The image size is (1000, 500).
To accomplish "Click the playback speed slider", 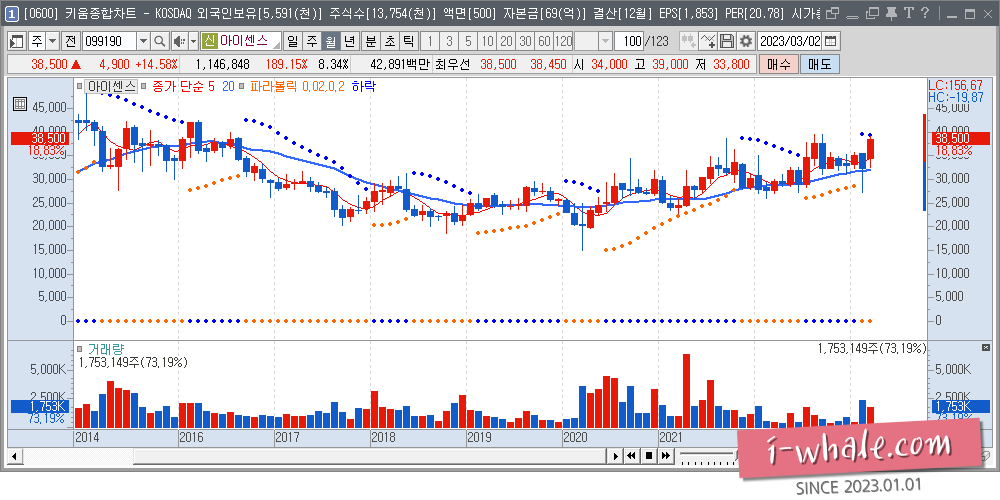I will [x=708, y=455].
